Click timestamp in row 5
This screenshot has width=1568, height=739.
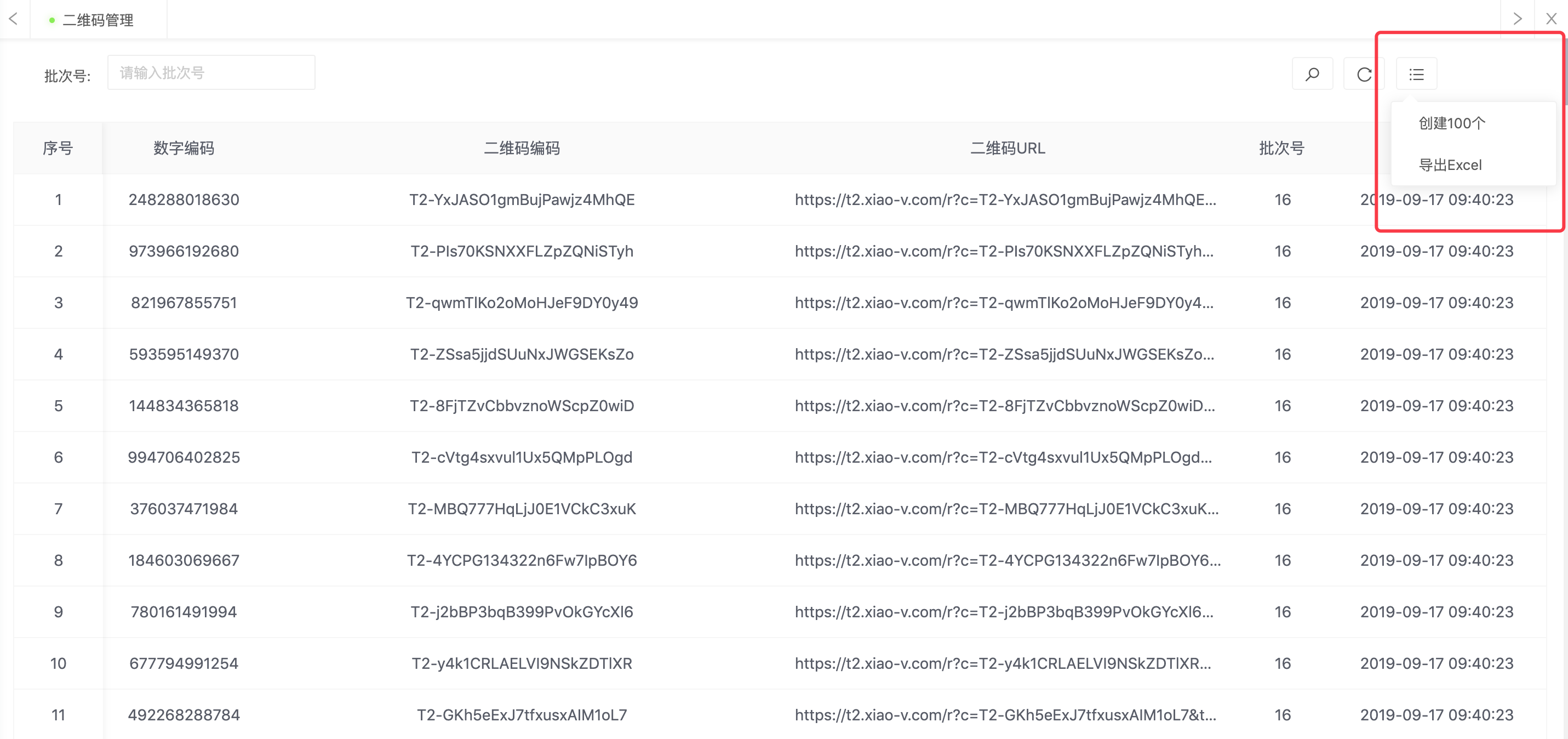tap(1437, 406)
